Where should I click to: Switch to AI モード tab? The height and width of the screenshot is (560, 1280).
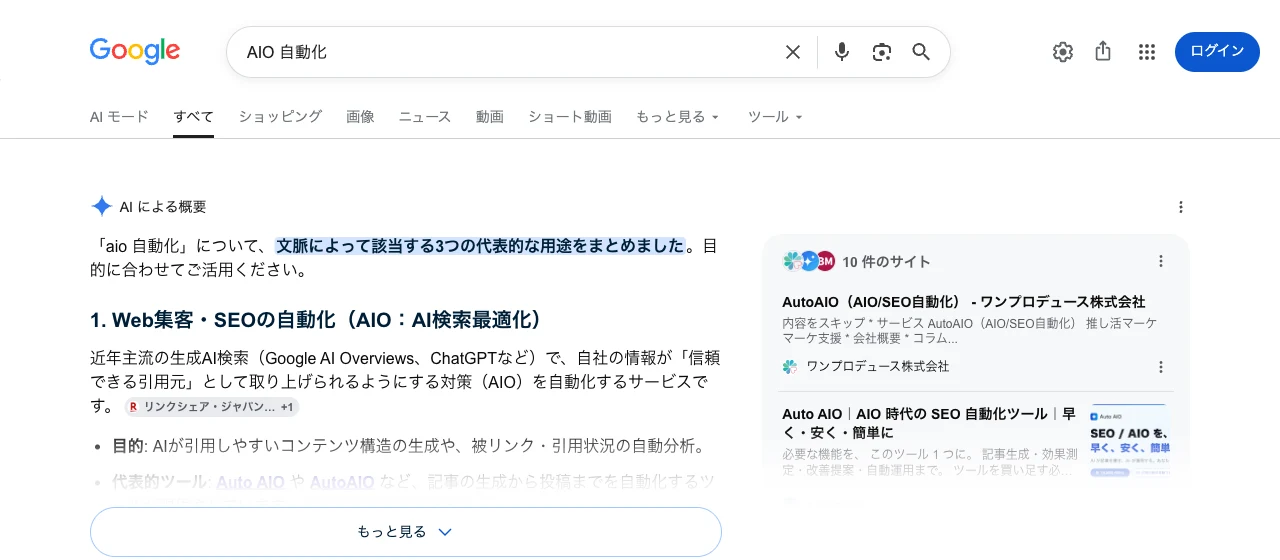point(119,117)
